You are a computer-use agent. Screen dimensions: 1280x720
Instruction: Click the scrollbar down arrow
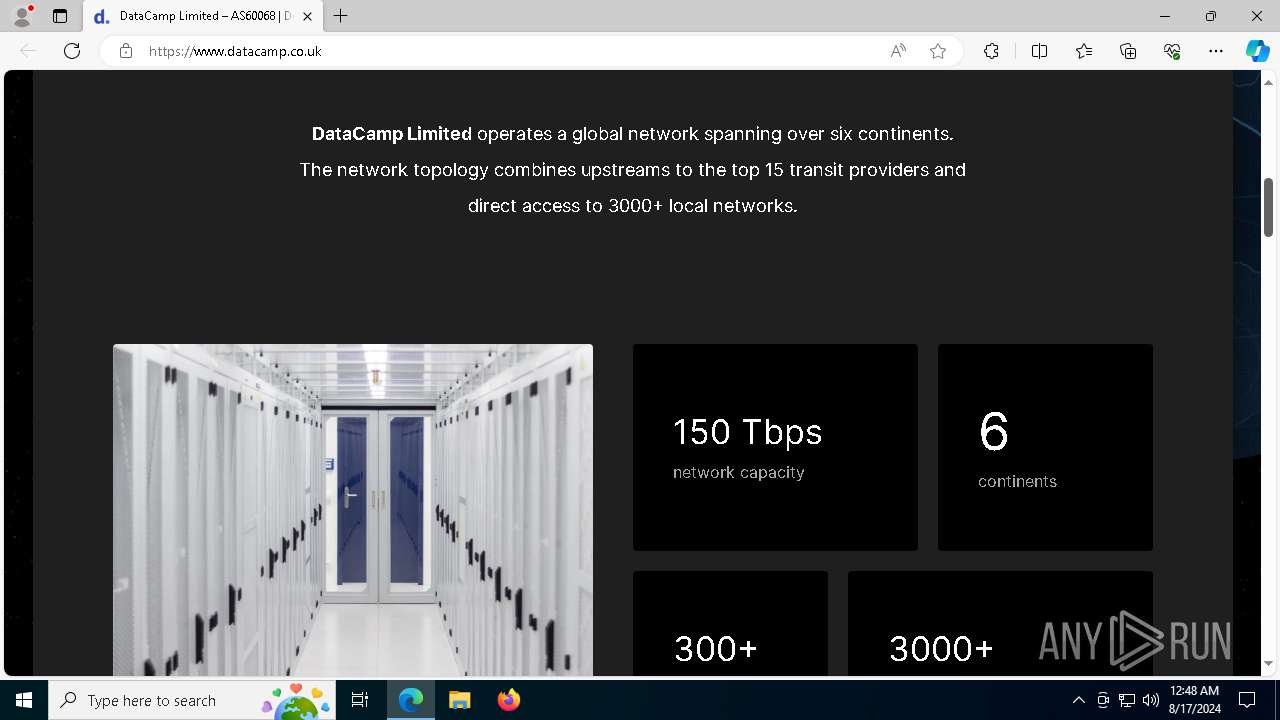tap(1268, 663)
